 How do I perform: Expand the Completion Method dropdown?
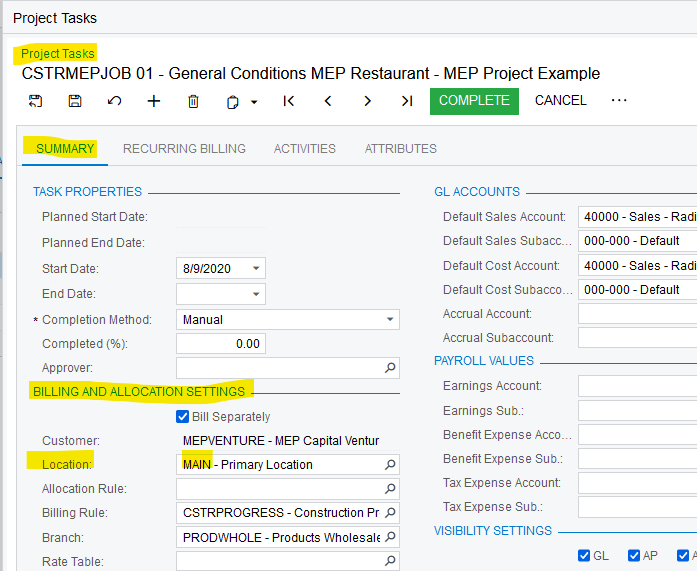point(390,319)
